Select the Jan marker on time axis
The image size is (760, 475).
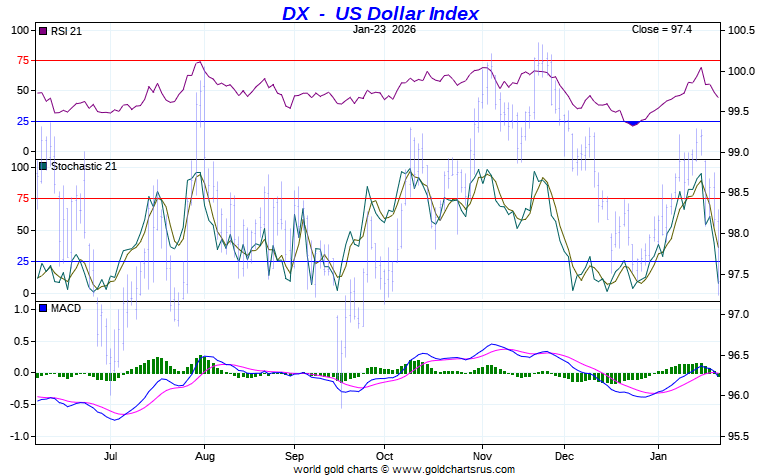click(x=659, y=453)
